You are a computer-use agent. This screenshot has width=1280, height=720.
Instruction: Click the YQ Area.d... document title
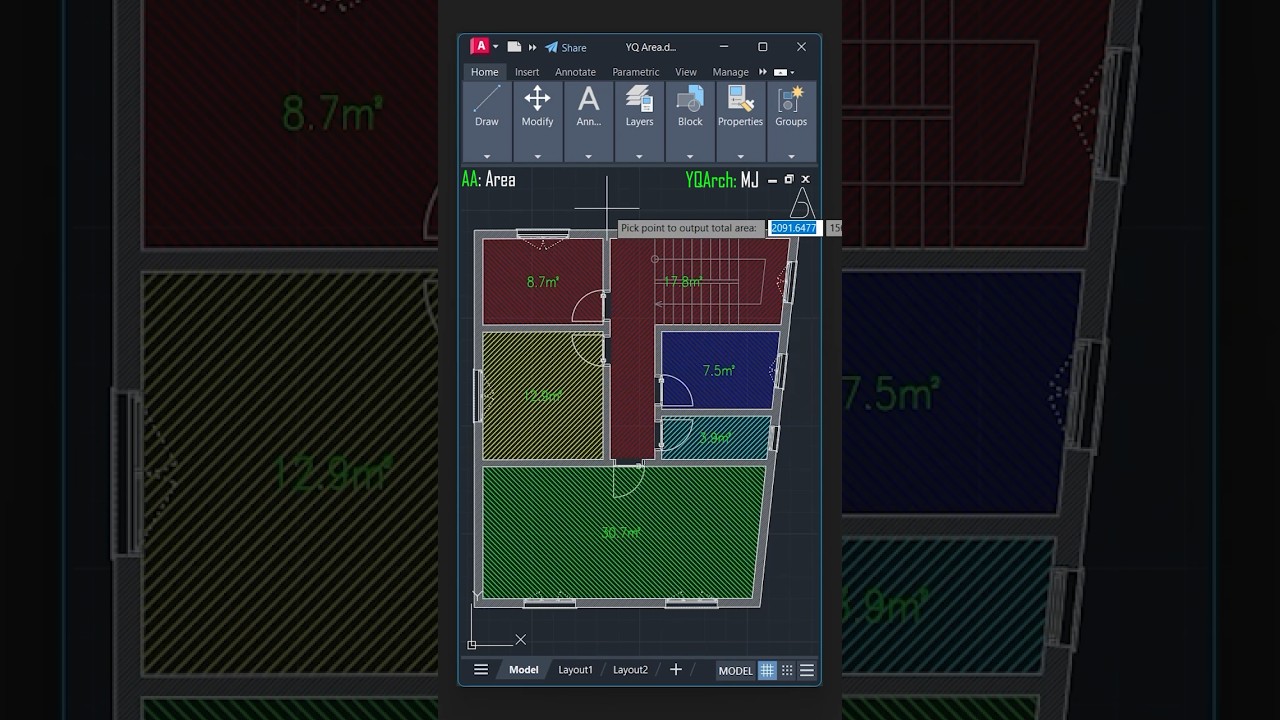click(651, 47)
